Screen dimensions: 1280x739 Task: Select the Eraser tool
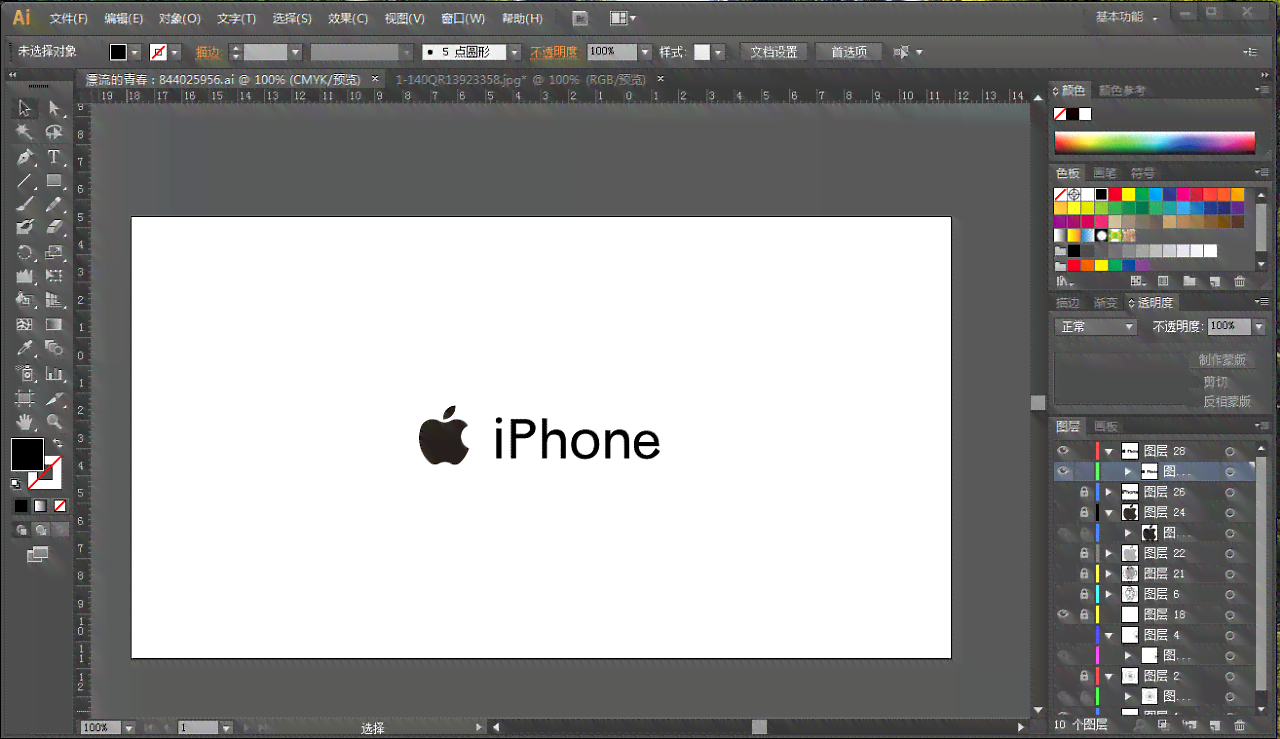click(54, 228)
